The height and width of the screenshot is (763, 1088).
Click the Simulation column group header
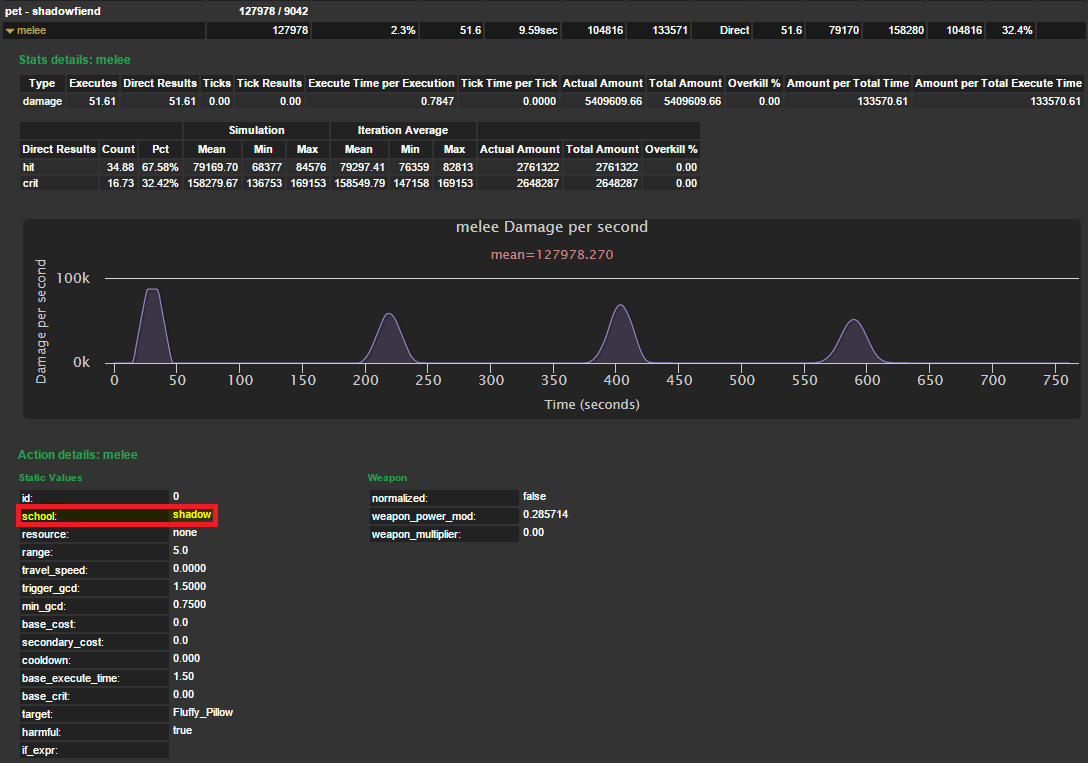coord(256,130)
